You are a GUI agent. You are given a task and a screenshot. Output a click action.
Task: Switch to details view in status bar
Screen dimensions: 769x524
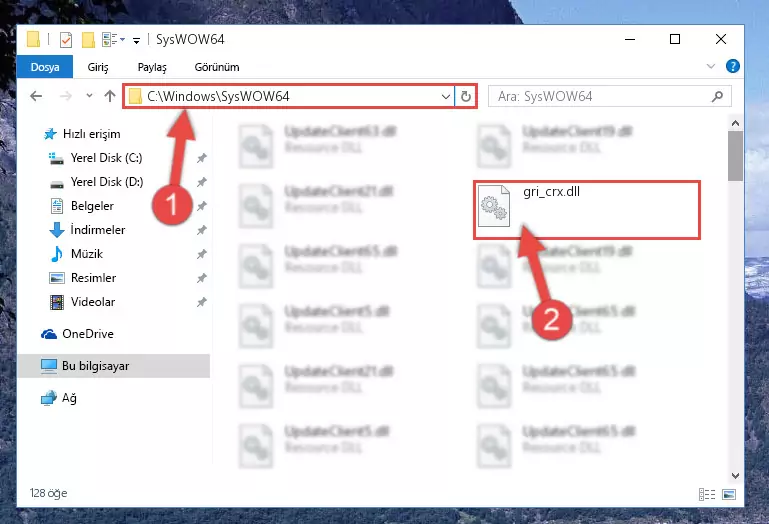(707, 495)
